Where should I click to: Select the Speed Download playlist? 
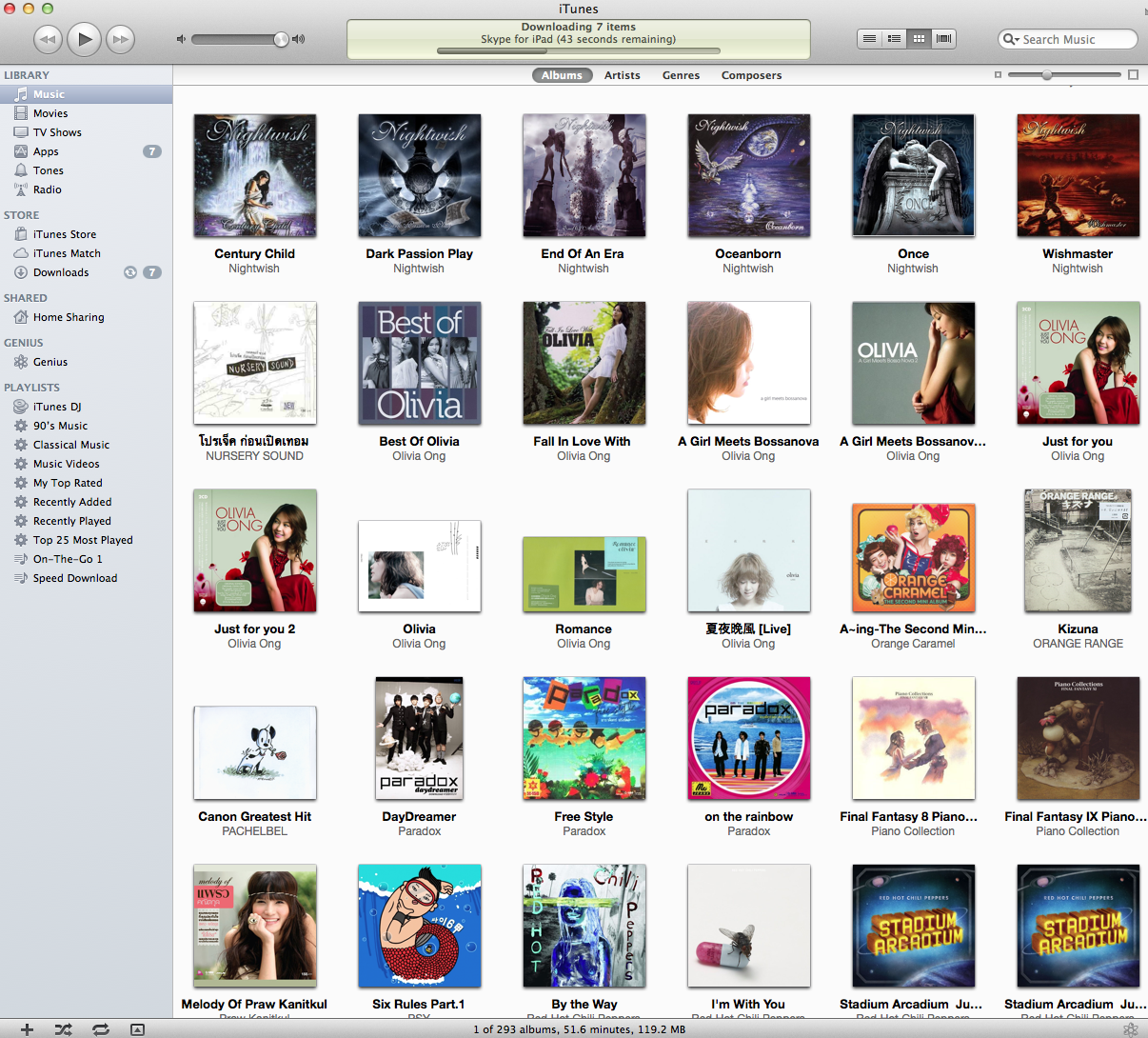click(x=86, y=578)
